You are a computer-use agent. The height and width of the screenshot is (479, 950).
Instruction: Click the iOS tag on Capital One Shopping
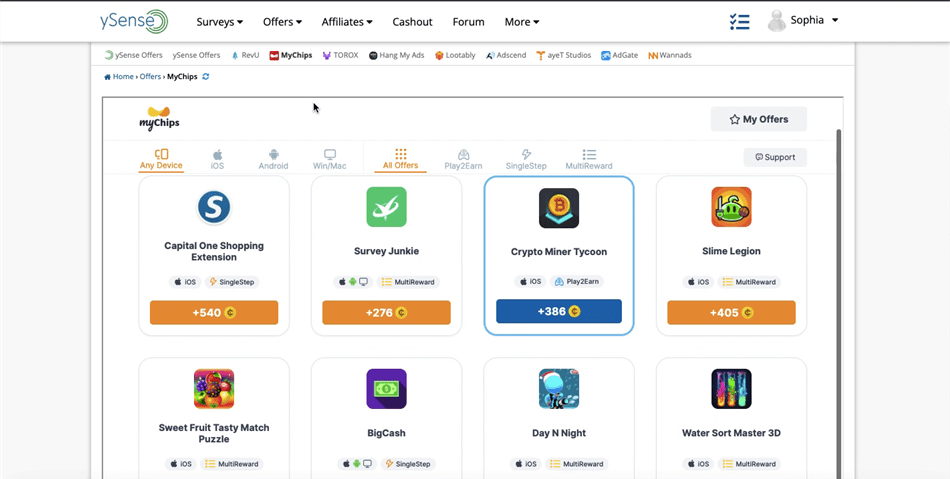pyautogui.click(x=185, y=282)
